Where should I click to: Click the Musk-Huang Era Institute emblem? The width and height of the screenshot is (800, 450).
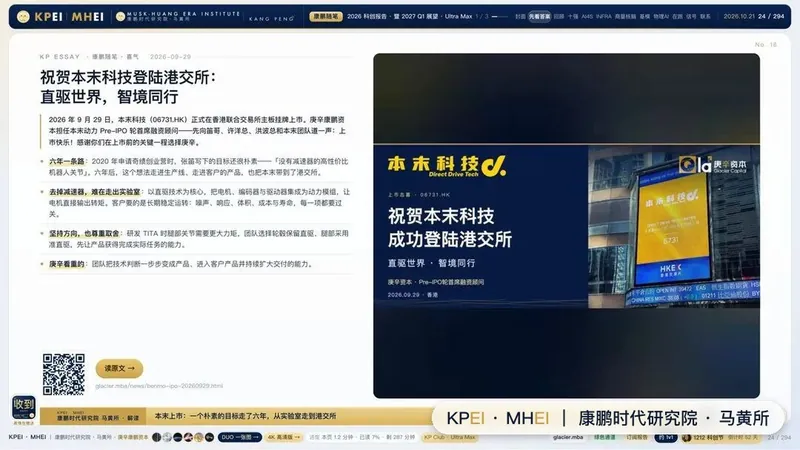coord(120,17)
